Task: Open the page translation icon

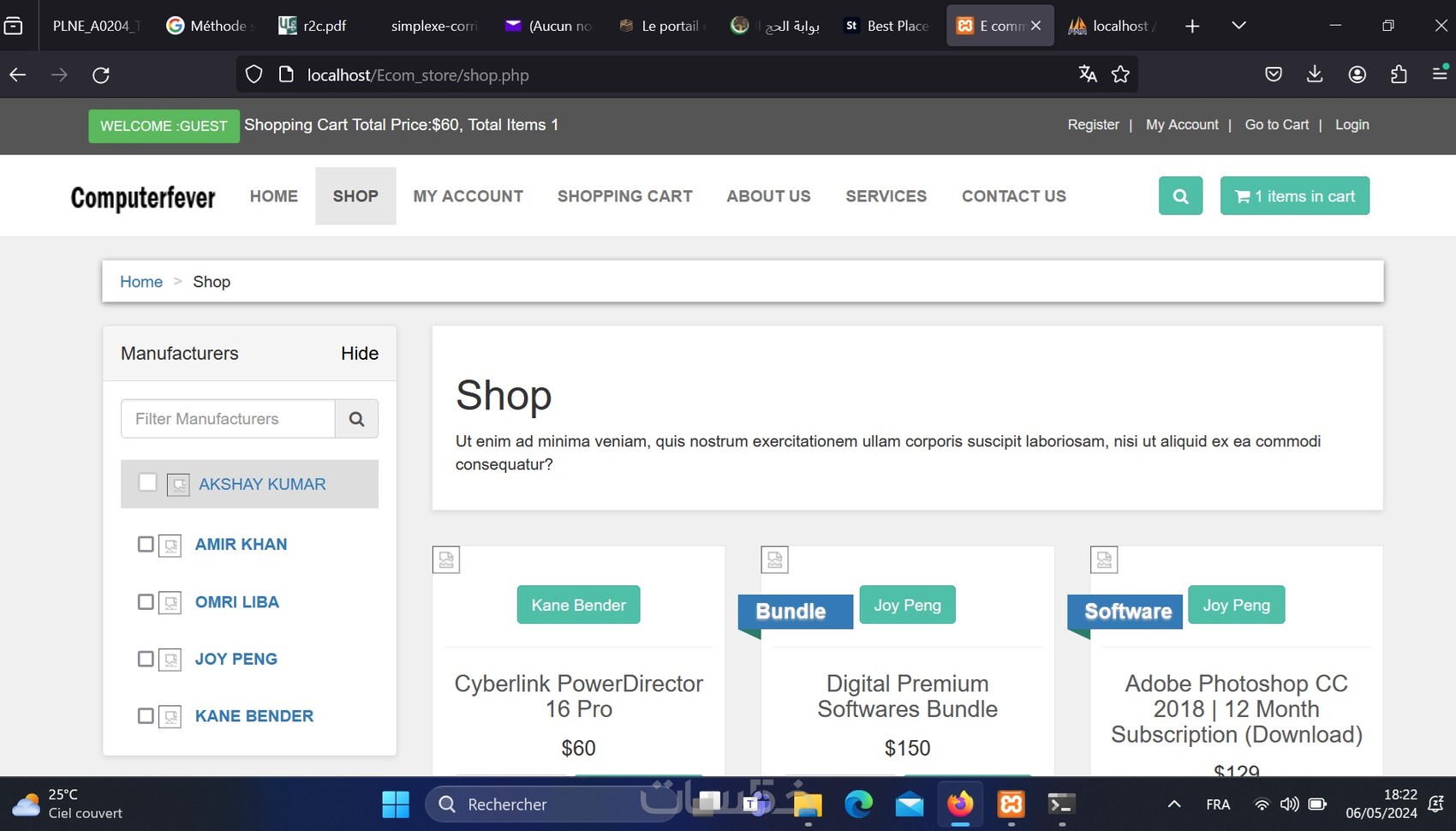Action: click(x=1088, y=75)
